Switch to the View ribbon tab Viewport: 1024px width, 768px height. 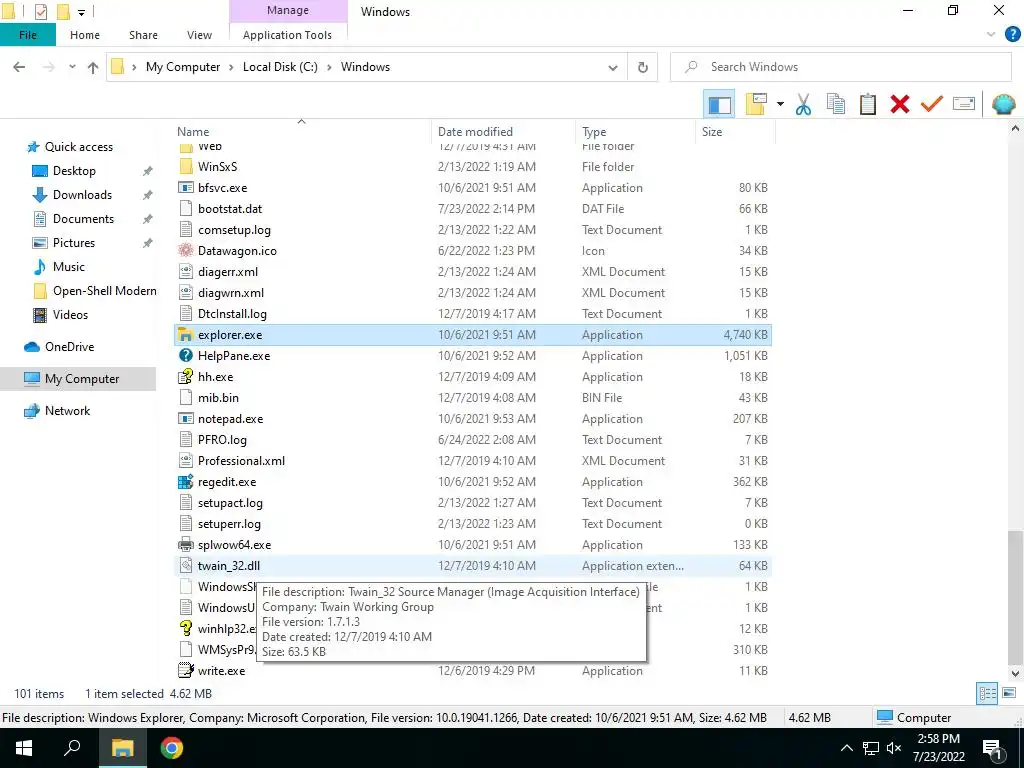point(199,35)
